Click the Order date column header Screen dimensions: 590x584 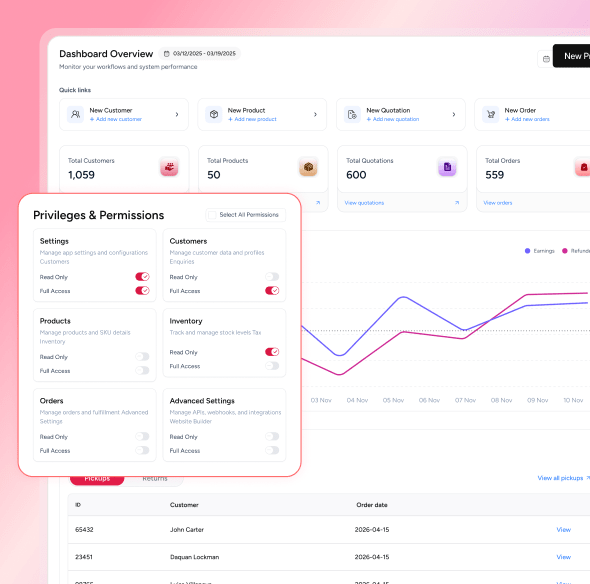pyautogui.click(x=372, y=505)
